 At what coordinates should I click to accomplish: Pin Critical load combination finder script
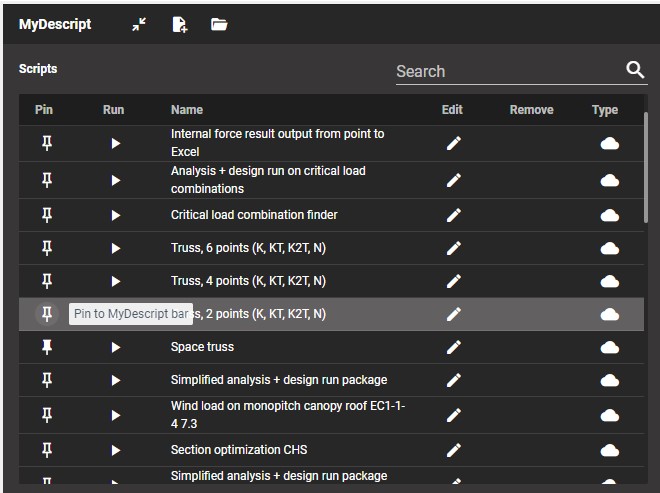[x=47, y=215]
